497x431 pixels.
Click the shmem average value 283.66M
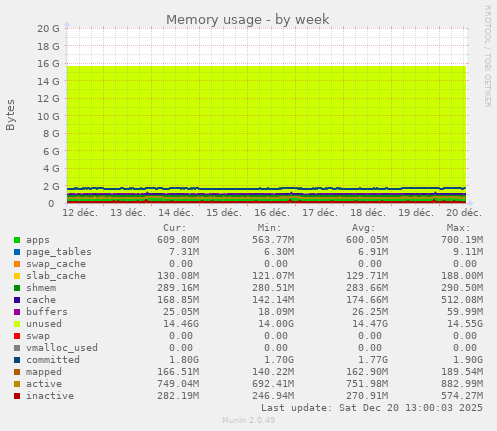[367, 288]
